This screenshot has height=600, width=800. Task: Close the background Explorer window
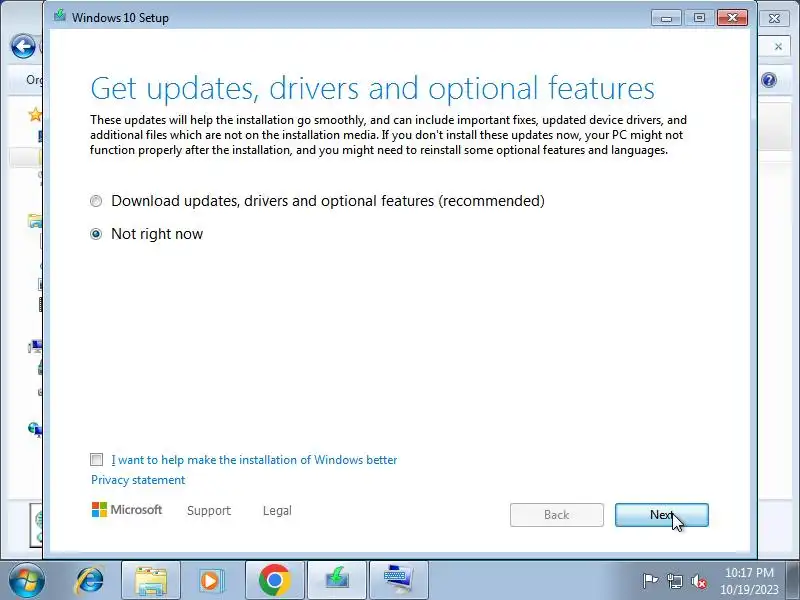(774, 18)
